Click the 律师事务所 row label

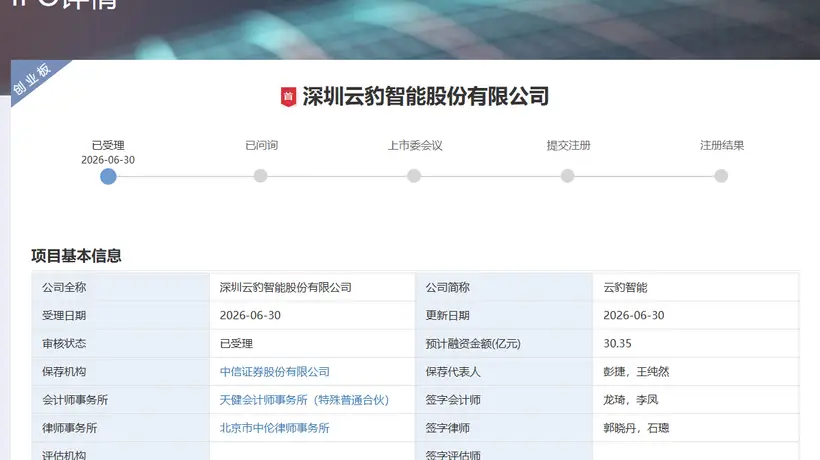click(70, 428)
